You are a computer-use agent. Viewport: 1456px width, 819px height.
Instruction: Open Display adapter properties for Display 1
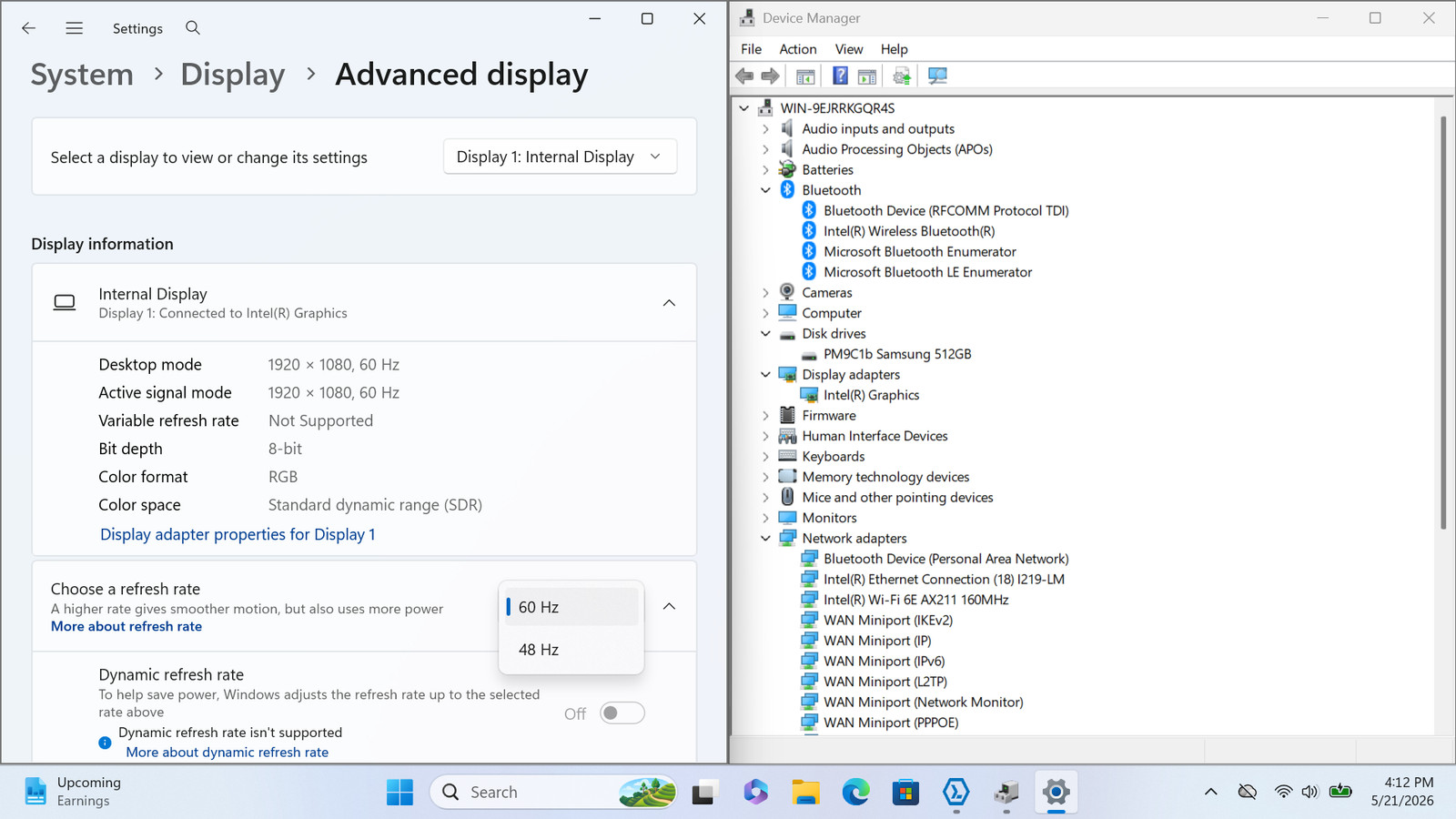[238, 534]
